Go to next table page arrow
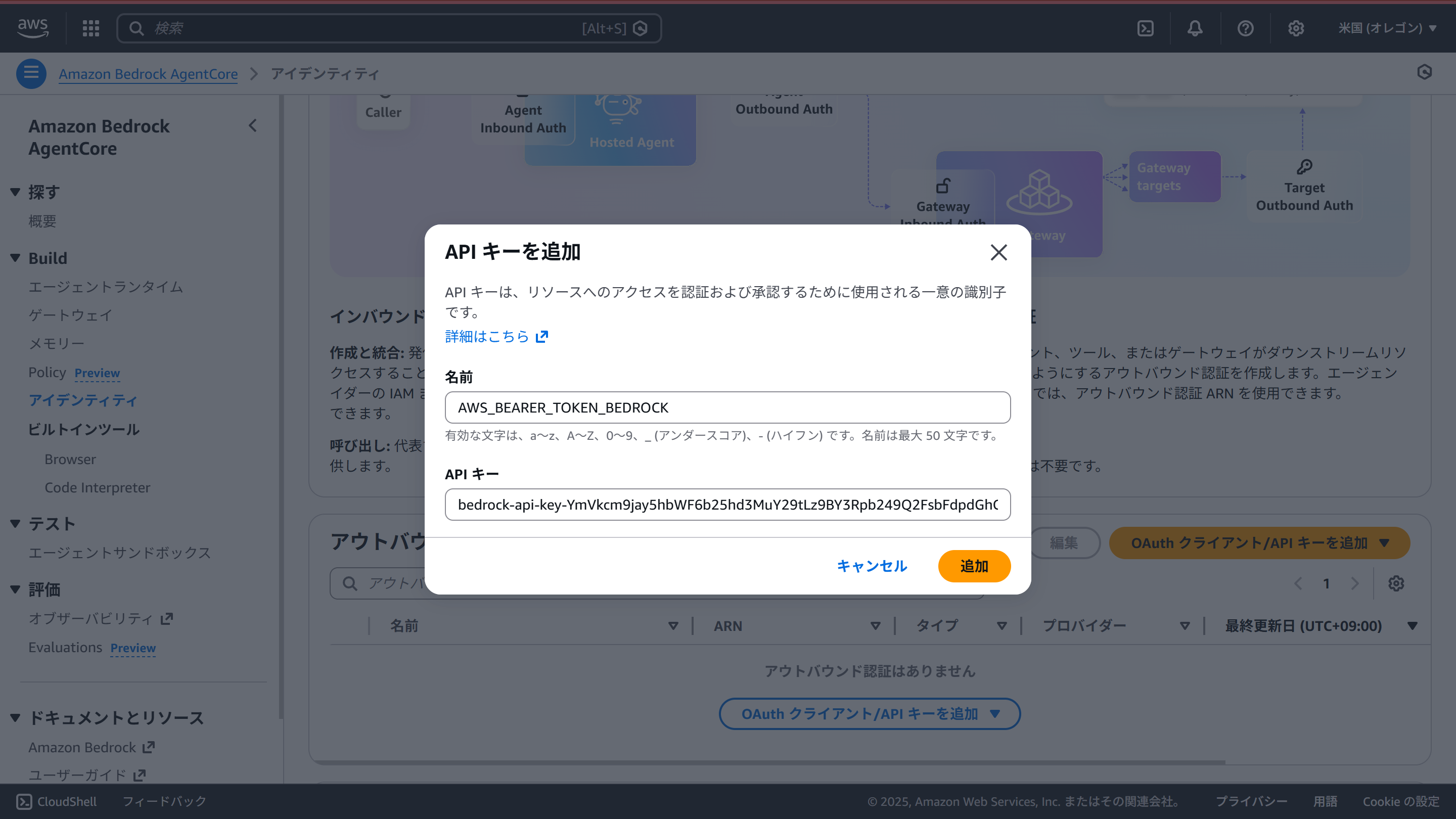Screen dimensions: 1456x819 coord(1355,583)
